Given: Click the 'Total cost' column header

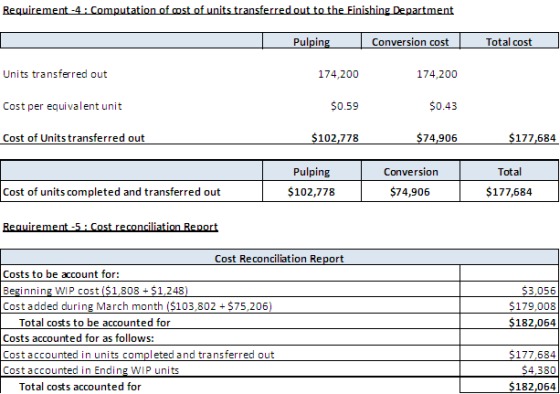Looking at the screenshot, I should [x=509, y=42].
